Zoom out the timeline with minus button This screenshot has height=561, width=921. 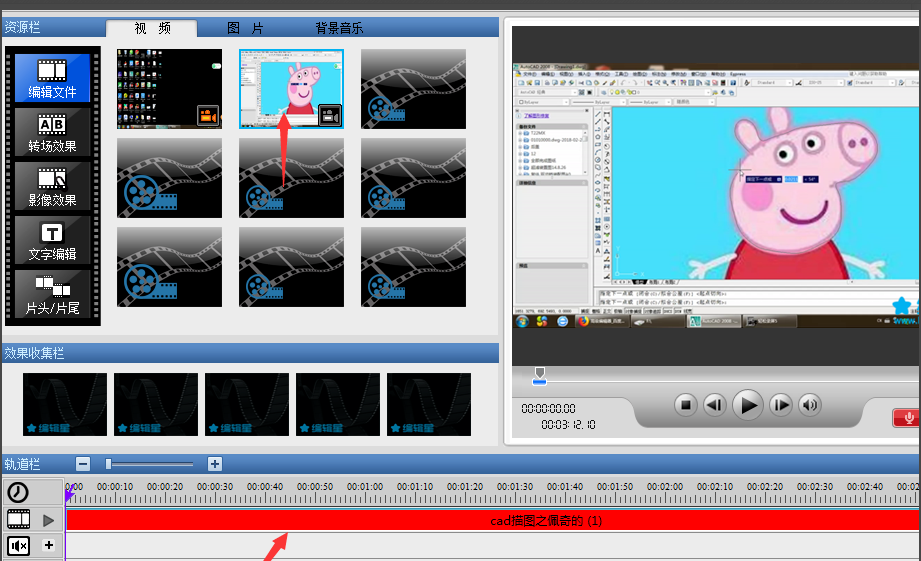(83, 464)
